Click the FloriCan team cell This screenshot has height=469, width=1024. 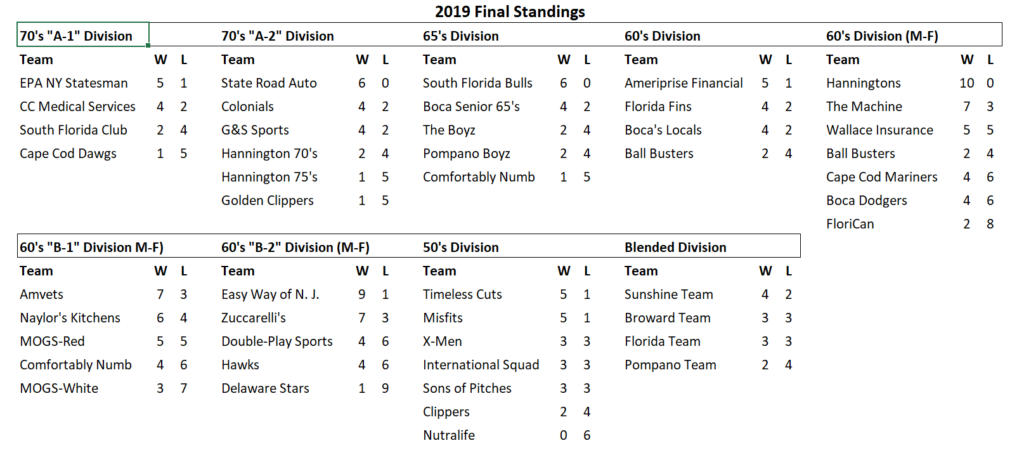tap(850, 224)
